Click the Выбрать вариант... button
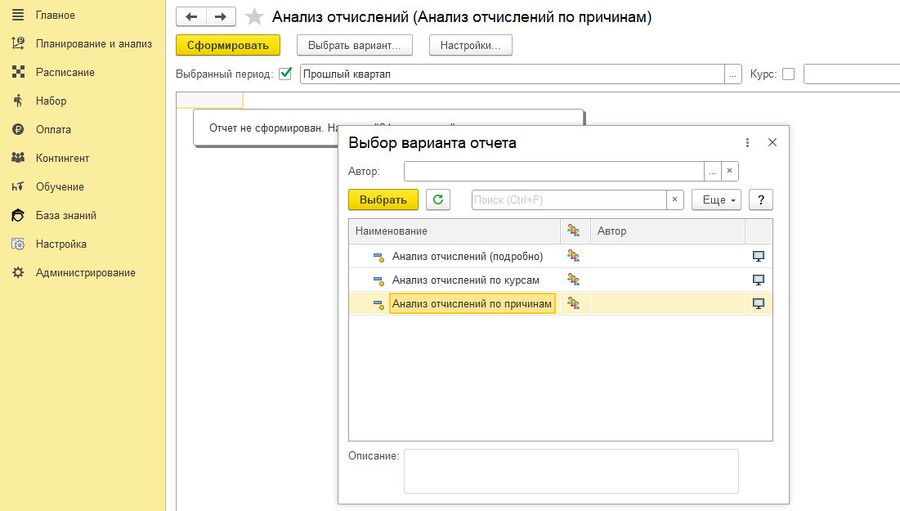 point(355,45)
